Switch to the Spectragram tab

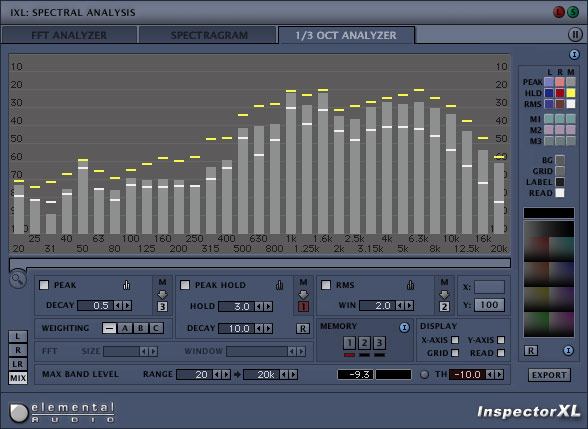click(209, 35)
